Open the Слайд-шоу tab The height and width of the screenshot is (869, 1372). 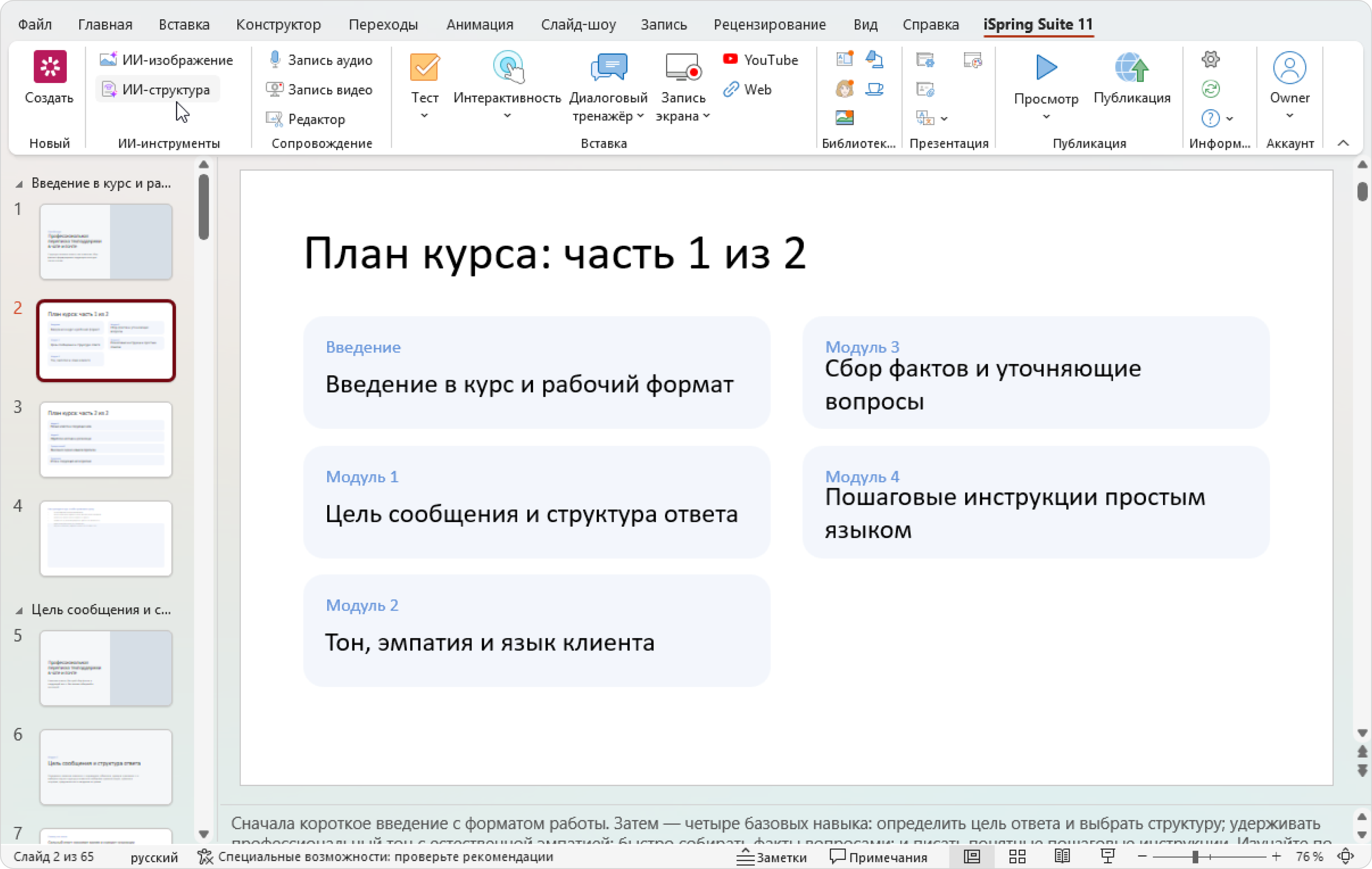tap(578, 24)
